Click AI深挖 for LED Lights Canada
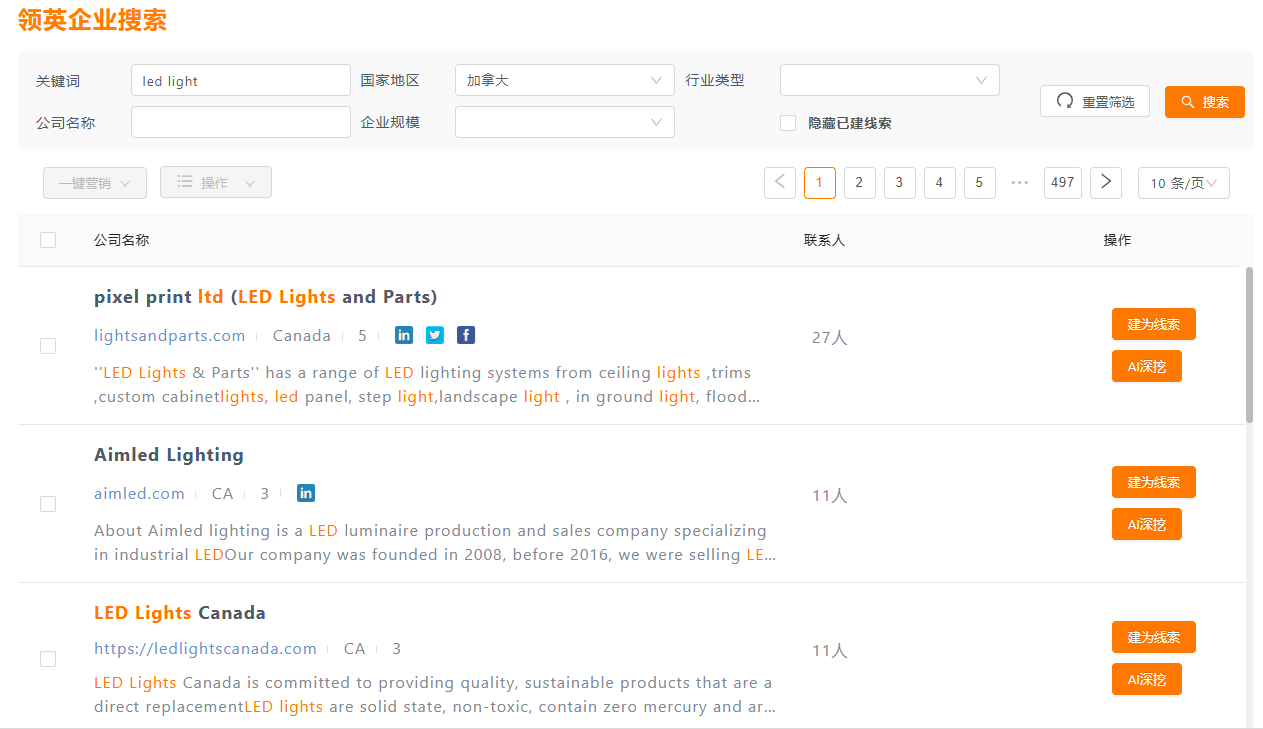Image resolution: width=1263 pixels, height=729 pixels. click(1147, 679)
